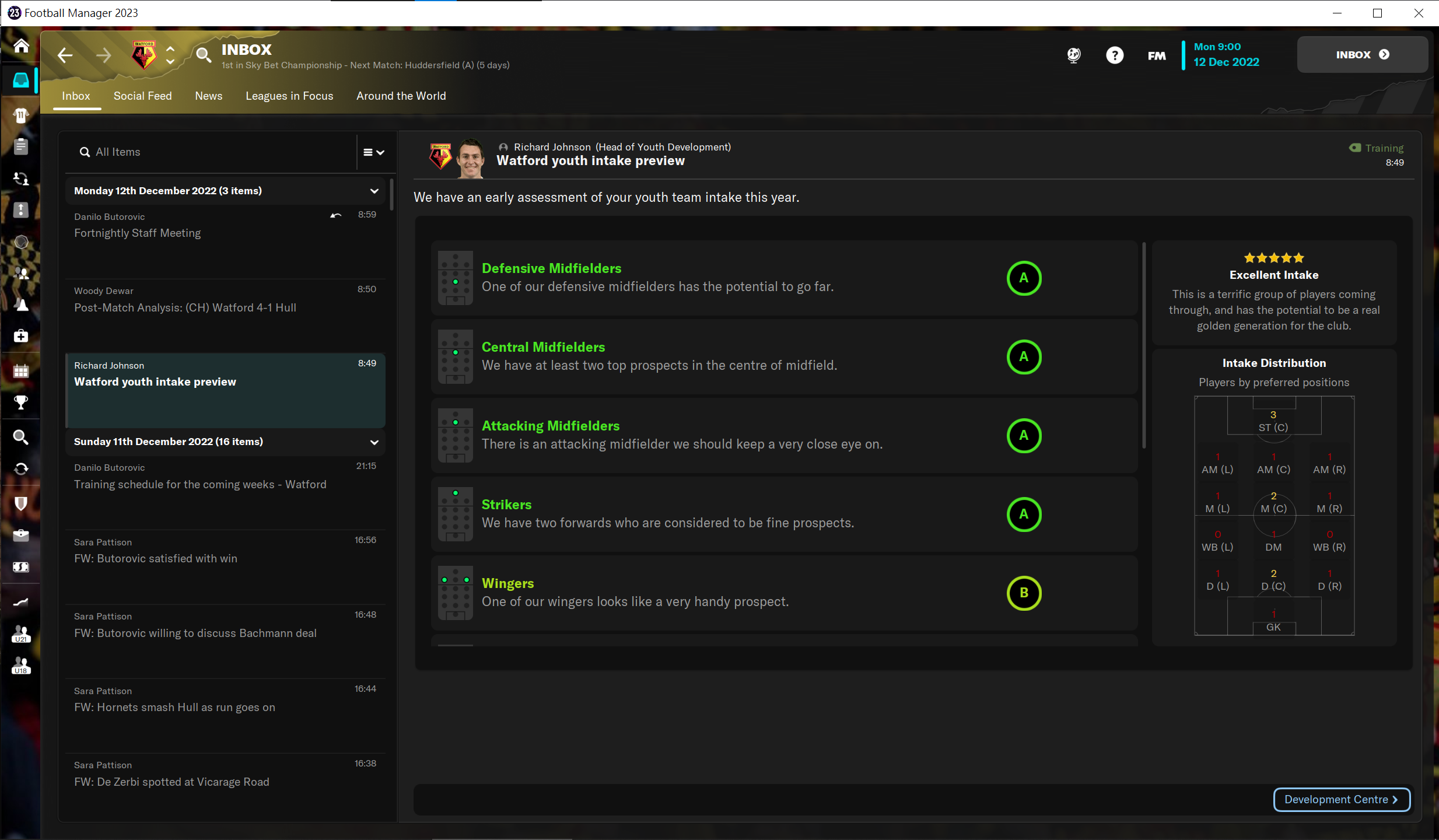Open the U21 squad icon
The height and width of the screenshot is (840, 1439).
point(21,634)
